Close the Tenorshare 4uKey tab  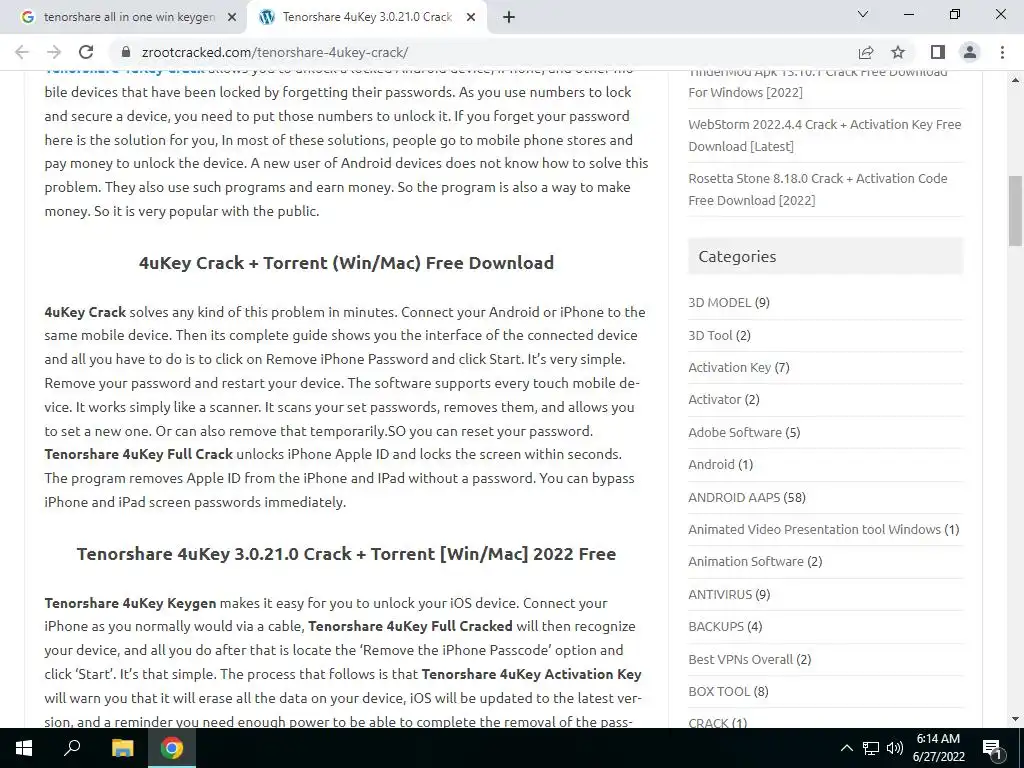pyautogui.click(x=471, y=18)
